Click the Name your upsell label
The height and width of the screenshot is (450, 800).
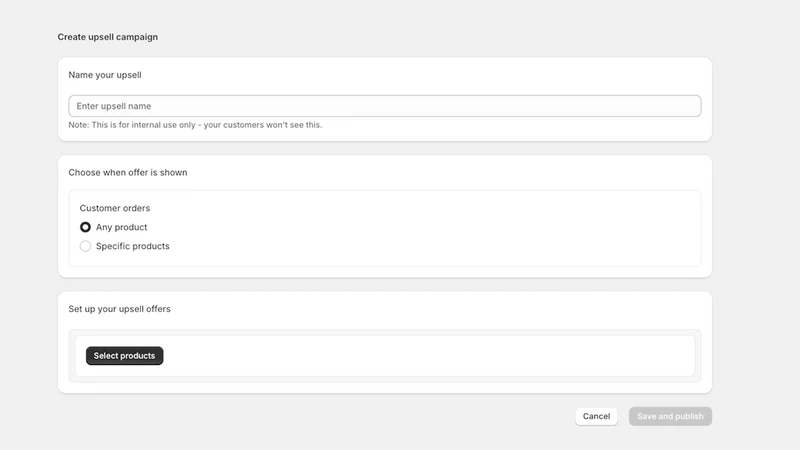(105, 75)
